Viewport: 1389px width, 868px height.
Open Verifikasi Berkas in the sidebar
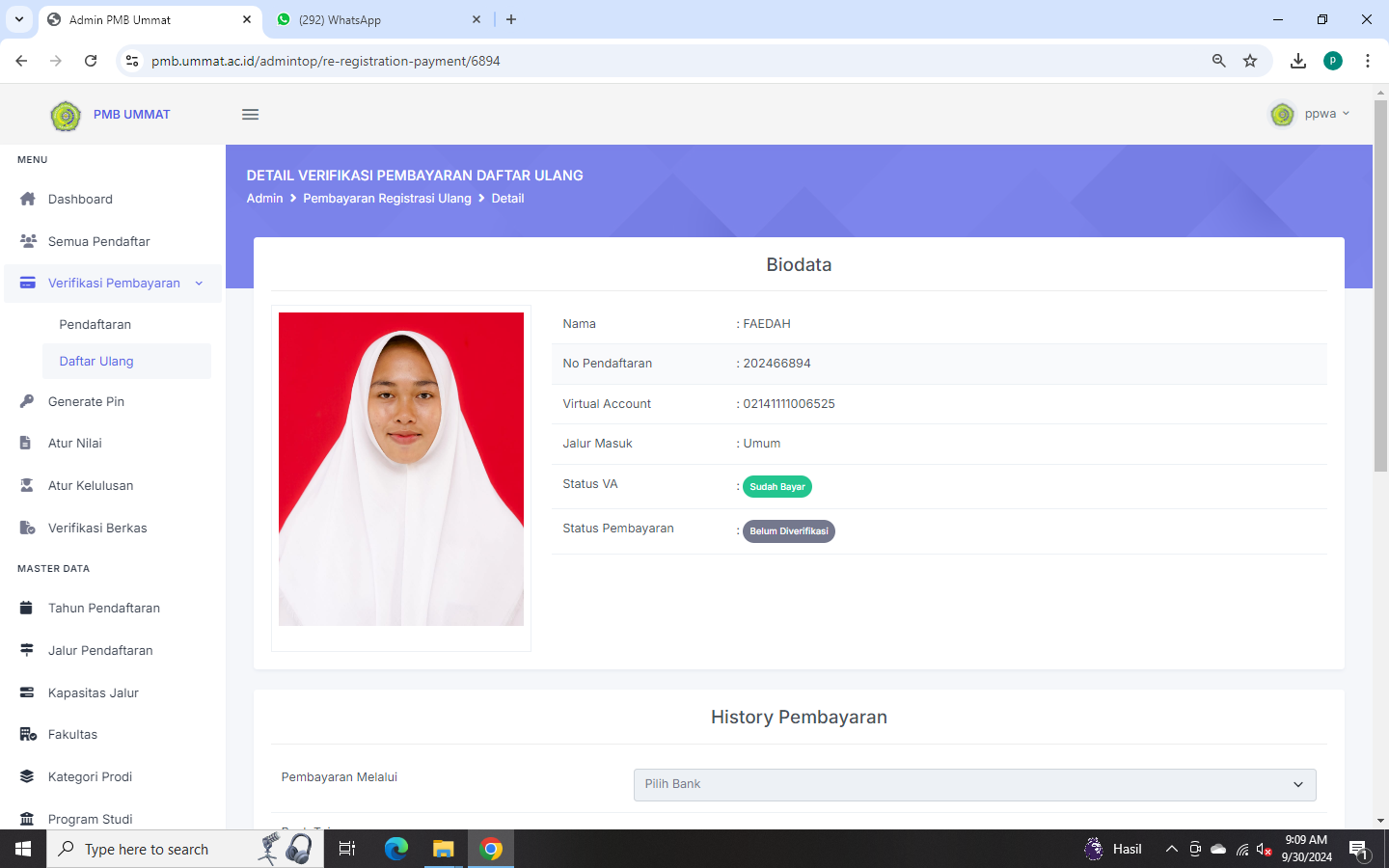pyautogui.click(x=97, y=529)
